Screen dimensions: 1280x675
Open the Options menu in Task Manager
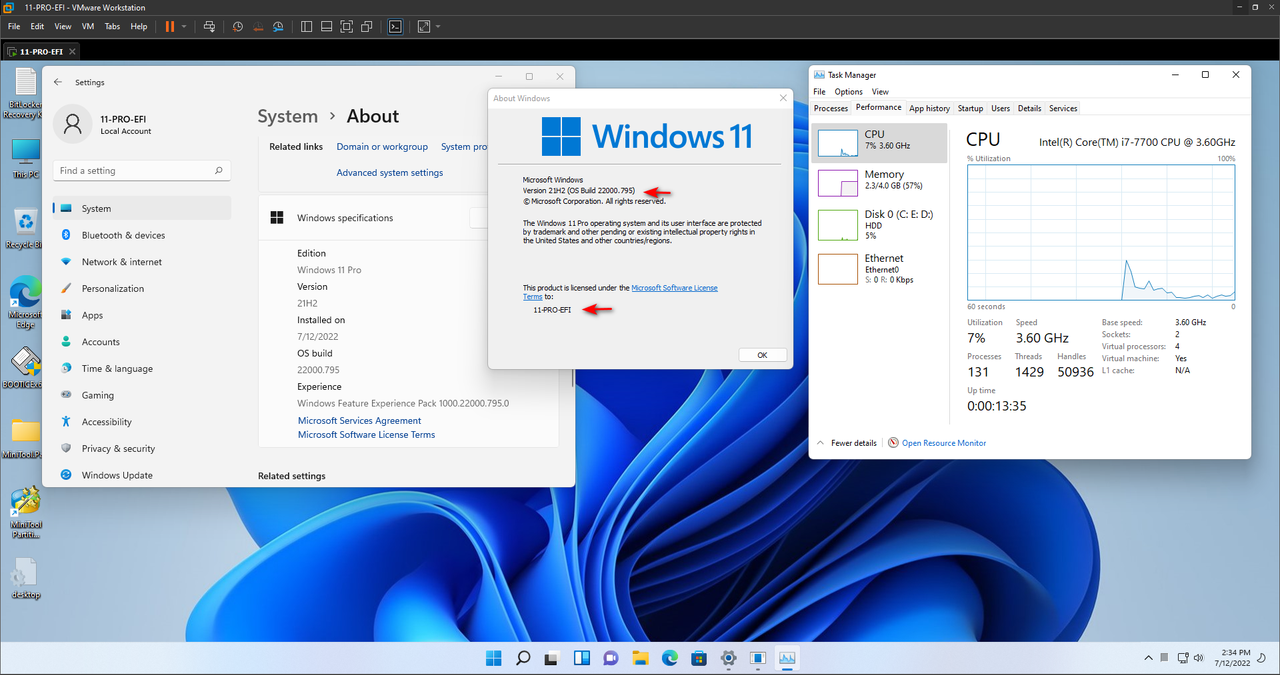click(x=848, y=92)
